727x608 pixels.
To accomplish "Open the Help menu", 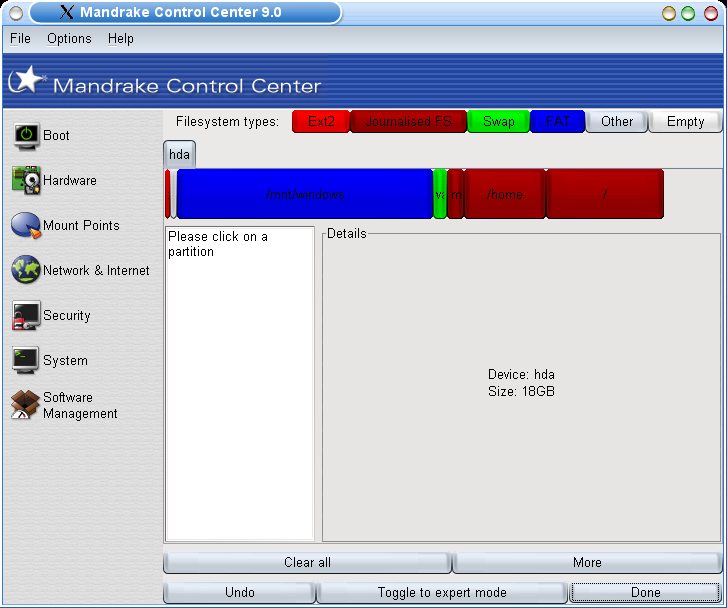I will 121,38.
